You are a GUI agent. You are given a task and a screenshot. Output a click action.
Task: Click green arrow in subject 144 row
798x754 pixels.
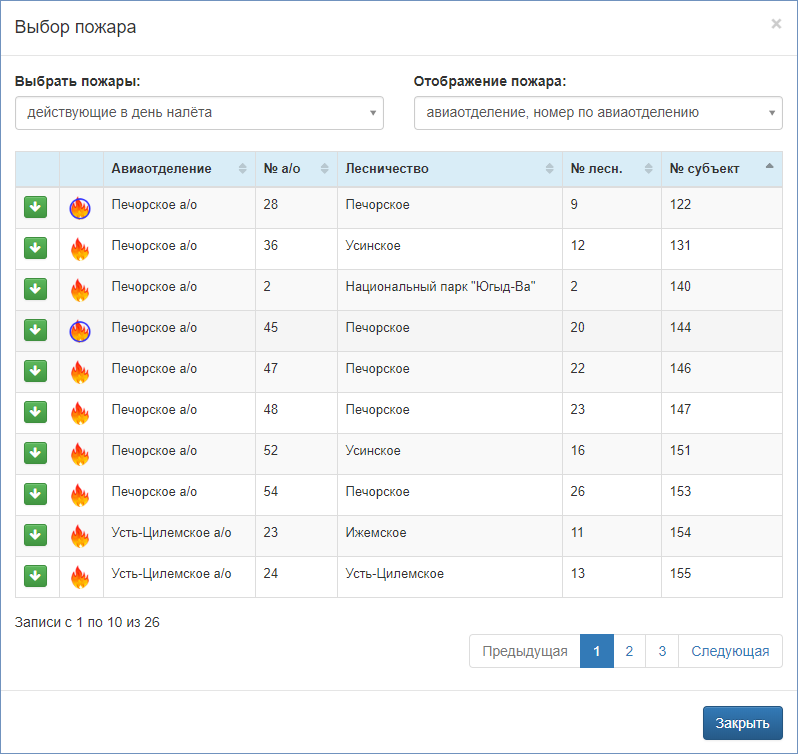(x=35, y=330)
